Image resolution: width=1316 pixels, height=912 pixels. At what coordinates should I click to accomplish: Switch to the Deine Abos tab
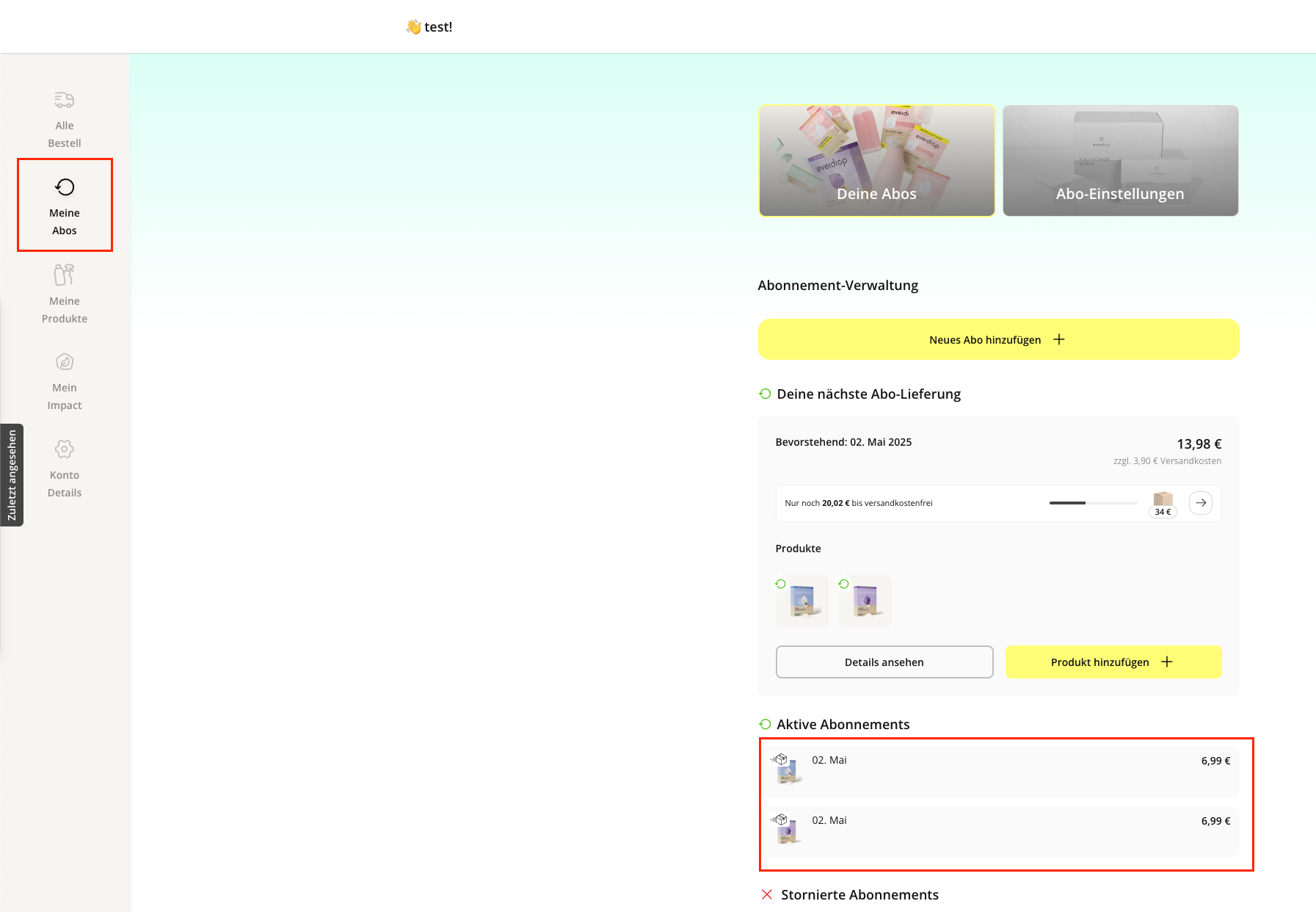click(x=876, y=161)
